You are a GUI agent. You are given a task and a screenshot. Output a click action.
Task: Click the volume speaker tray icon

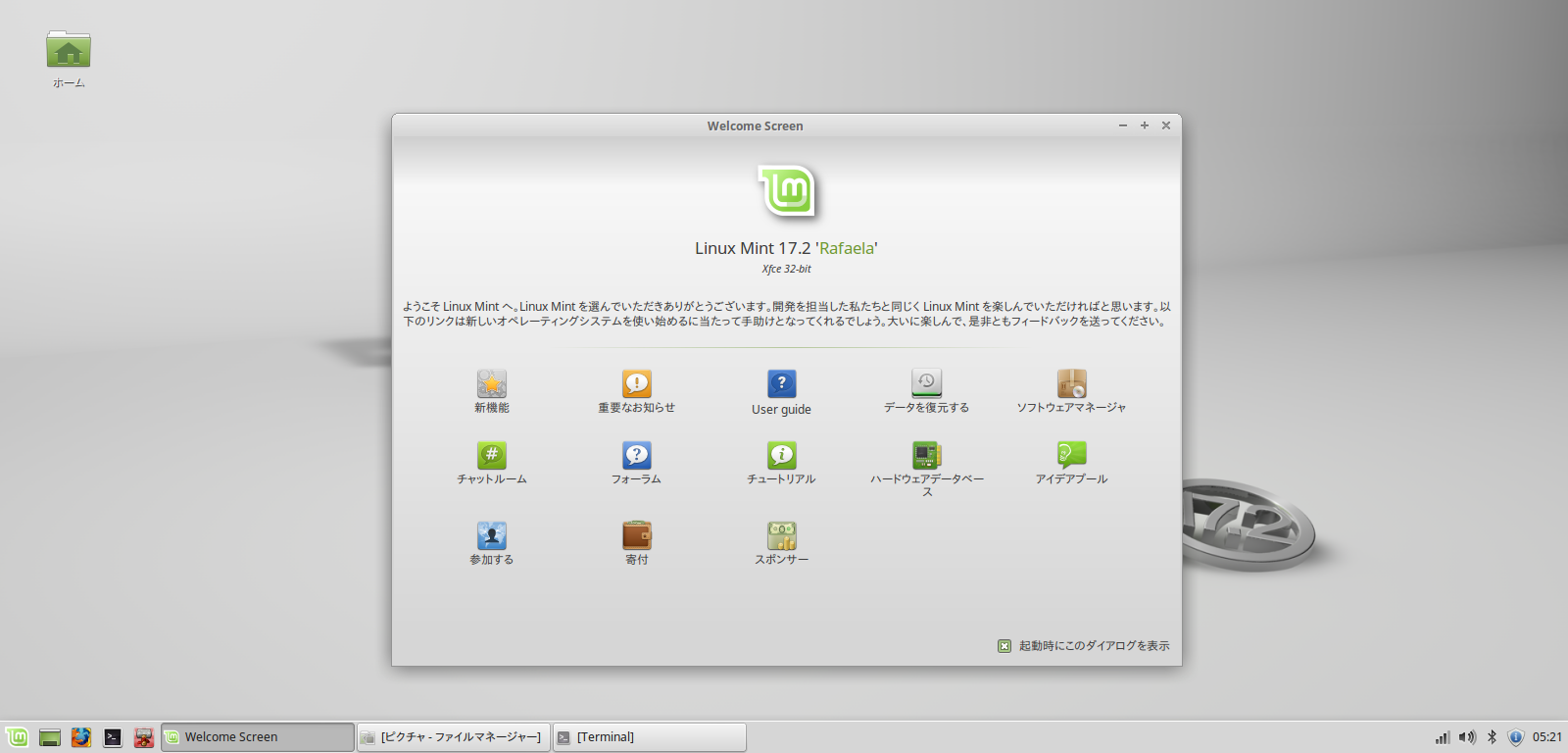pos(1467,737)
